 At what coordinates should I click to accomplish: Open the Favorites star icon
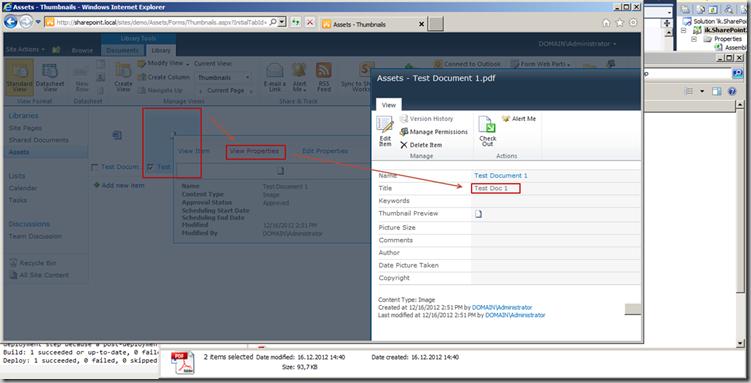point(619,23)
